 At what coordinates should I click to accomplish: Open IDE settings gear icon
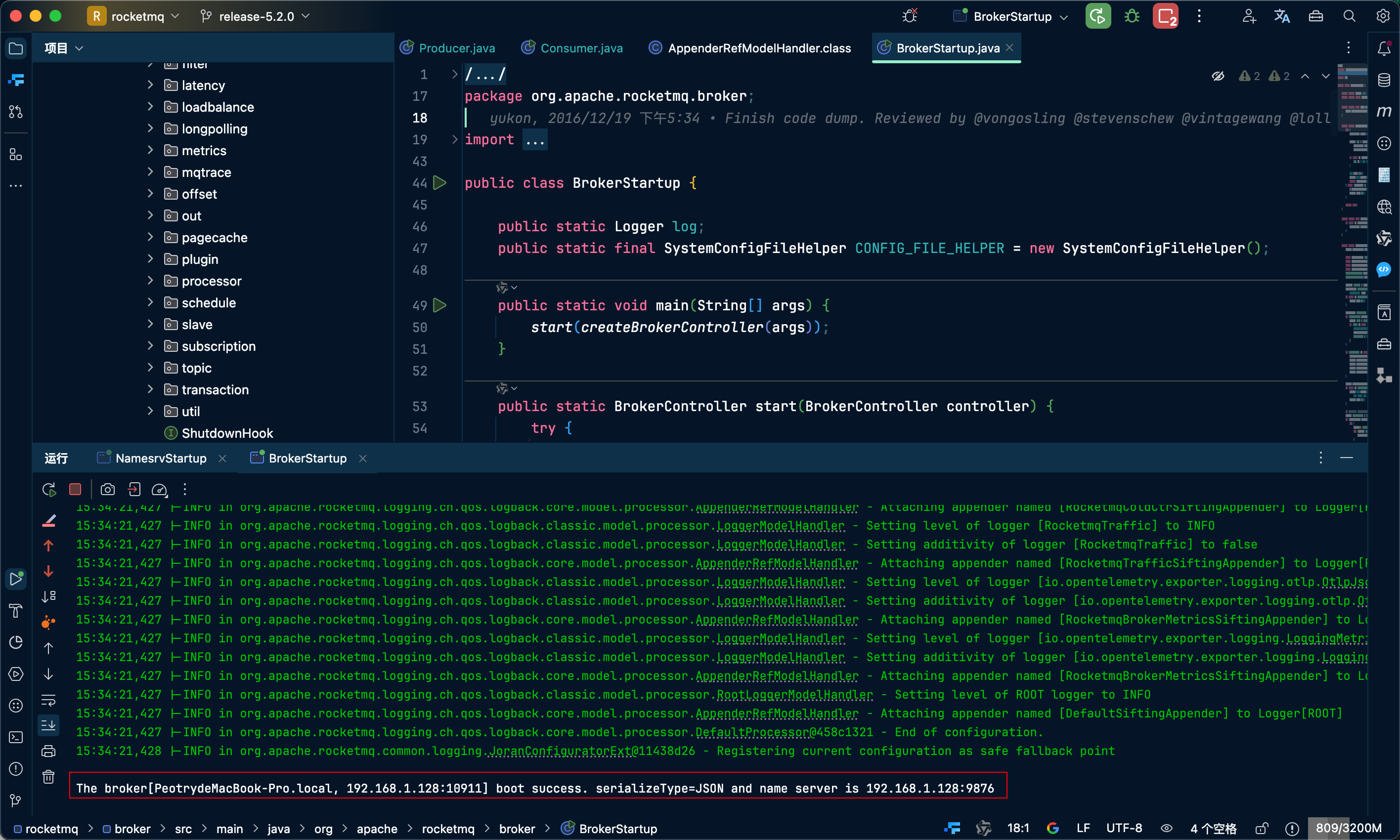click(x=1383, y=16)
